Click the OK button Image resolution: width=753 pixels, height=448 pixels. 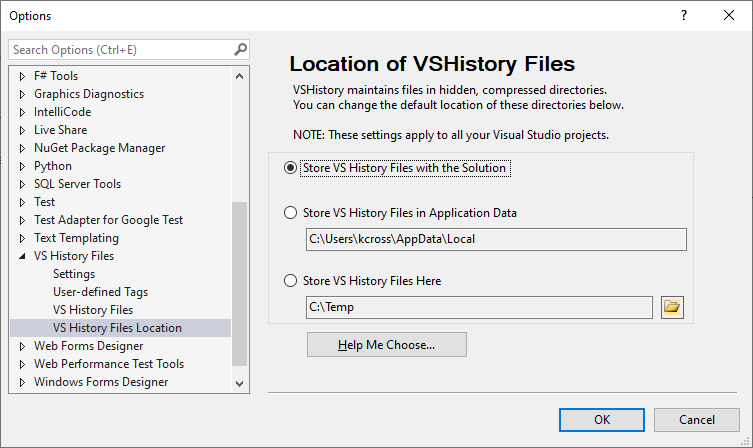(602, 420)
